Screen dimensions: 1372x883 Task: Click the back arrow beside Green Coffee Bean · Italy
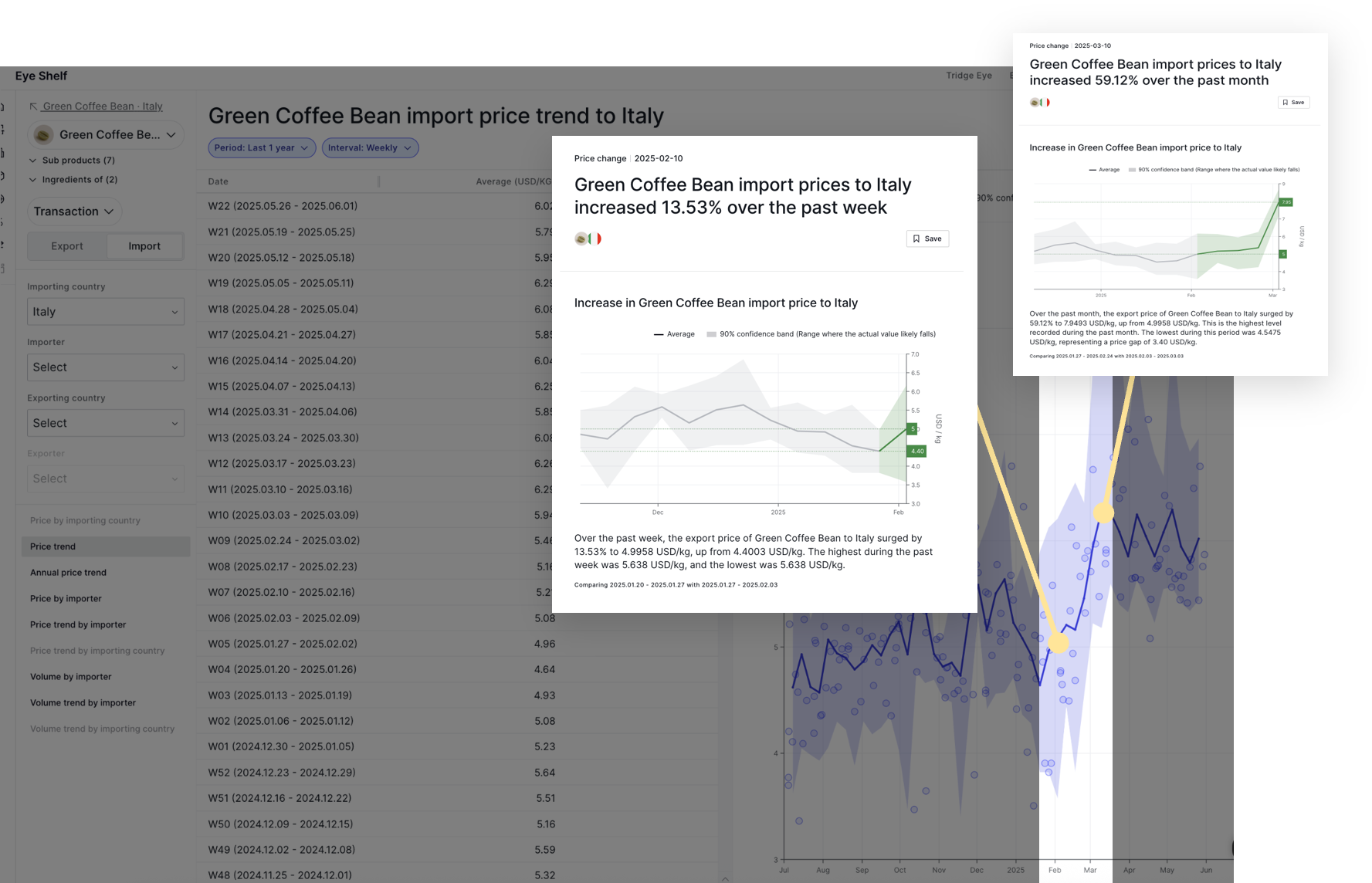(33, 107)
